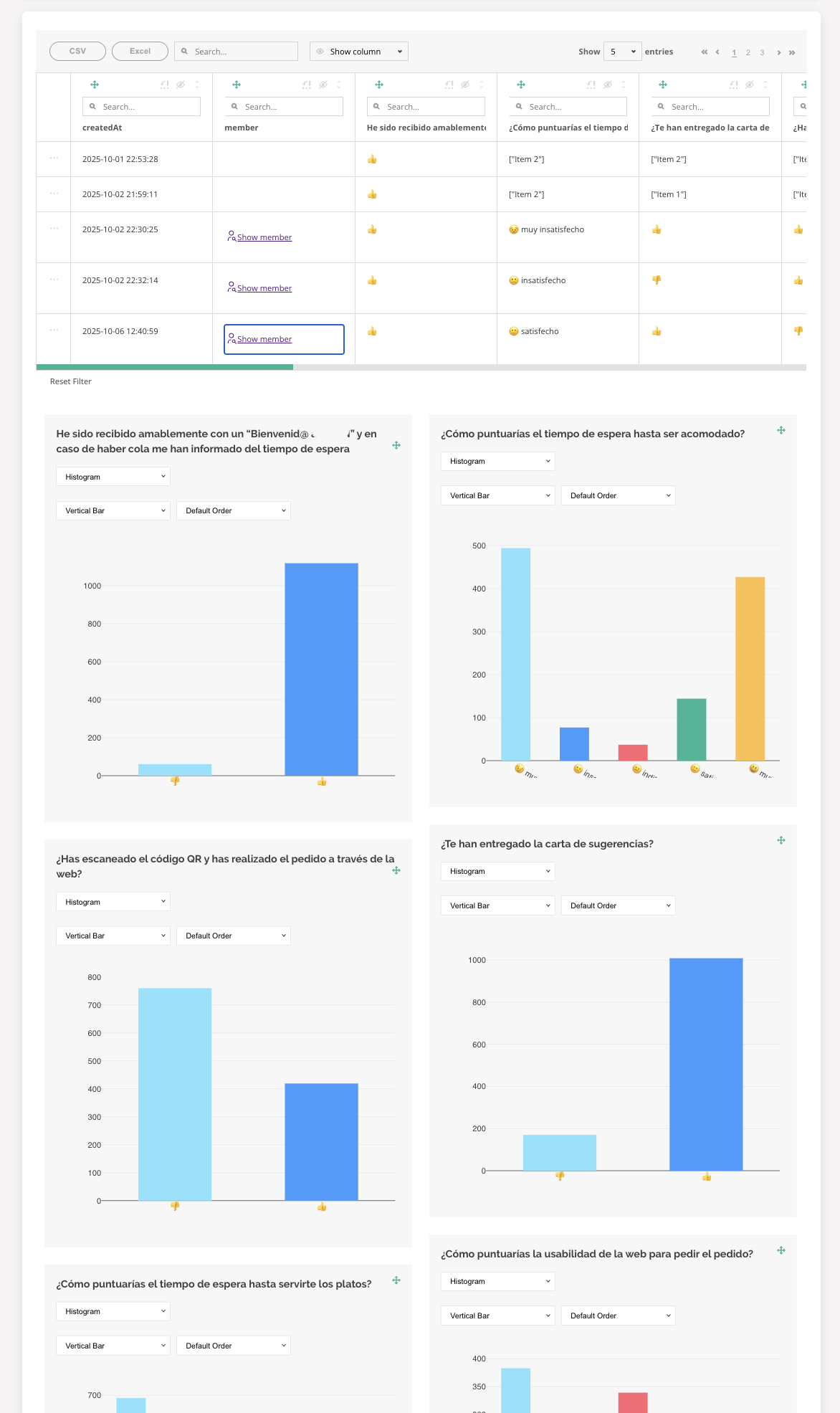Open row options for 2025-10-02 21:59:11 entry

pos(54,193)
